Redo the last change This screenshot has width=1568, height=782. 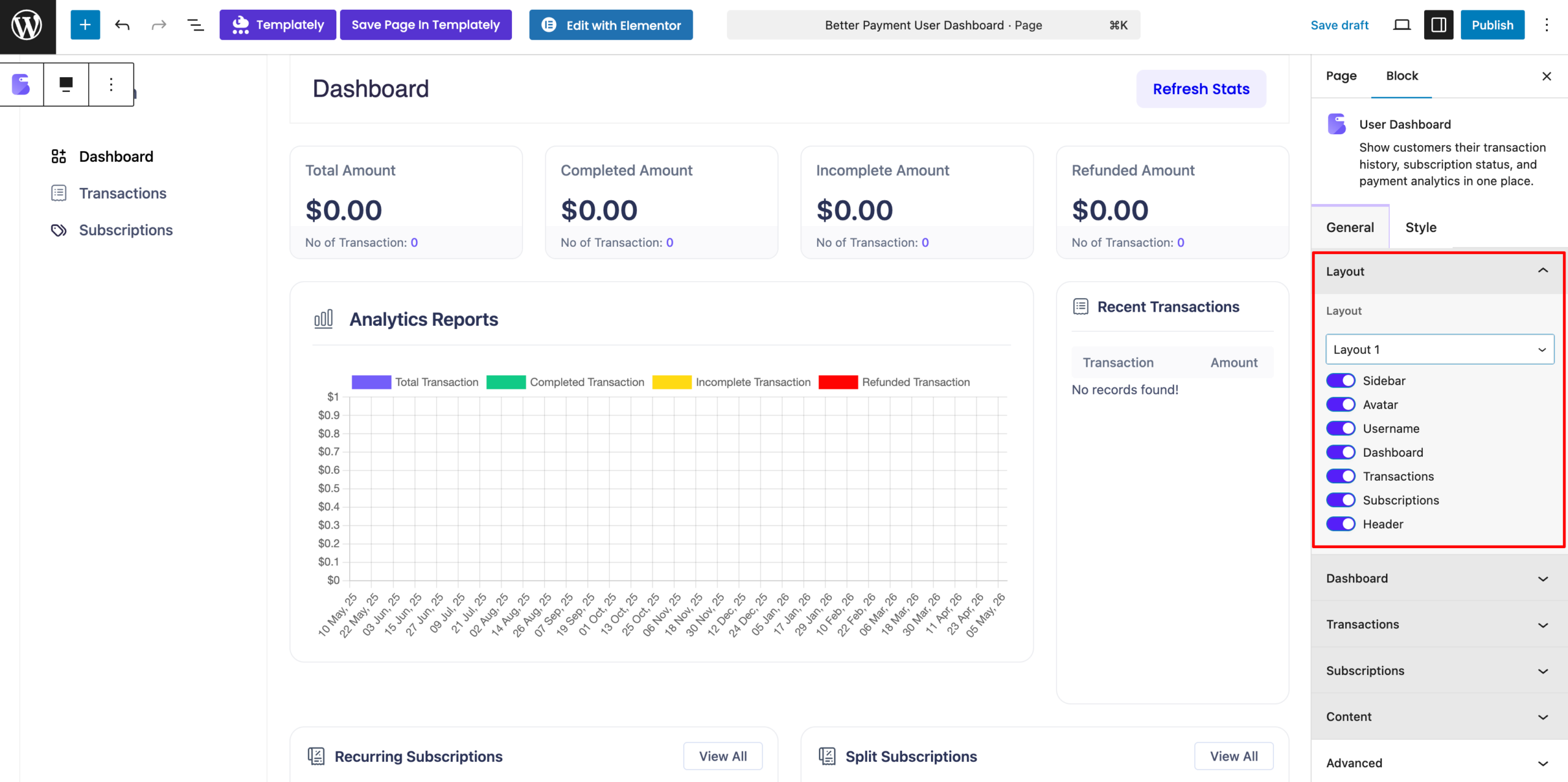[x=159, y=25]
